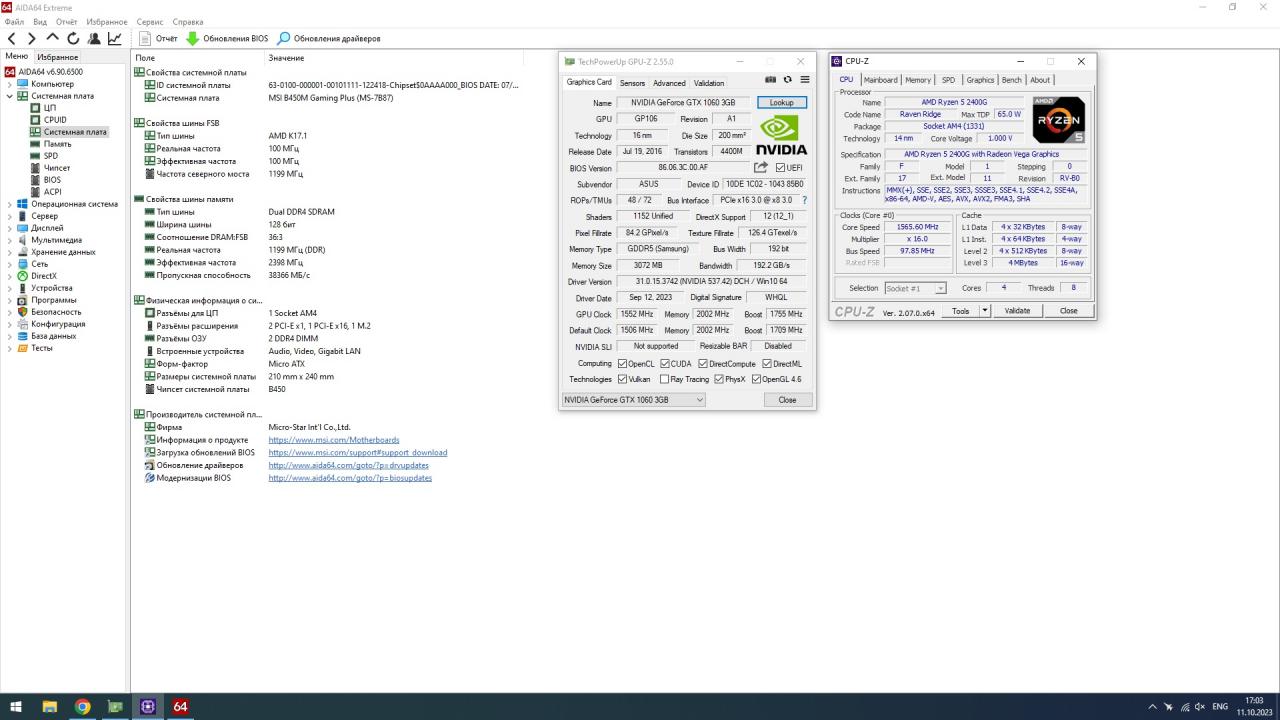
Task: Toggle DirectML checkbox
Action: 767,363
